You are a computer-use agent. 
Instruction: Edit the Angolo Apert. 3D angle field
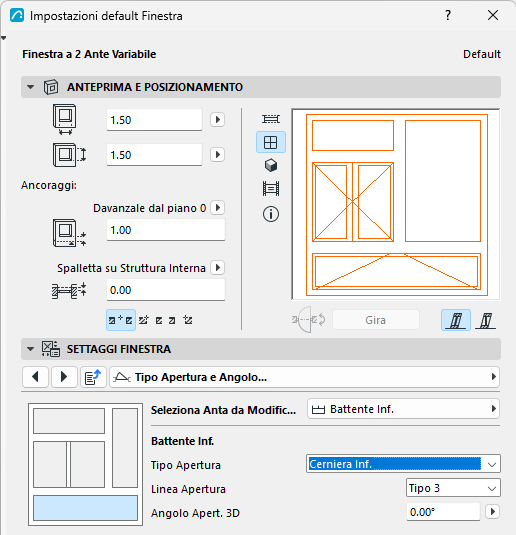click(x=443, y=512)
